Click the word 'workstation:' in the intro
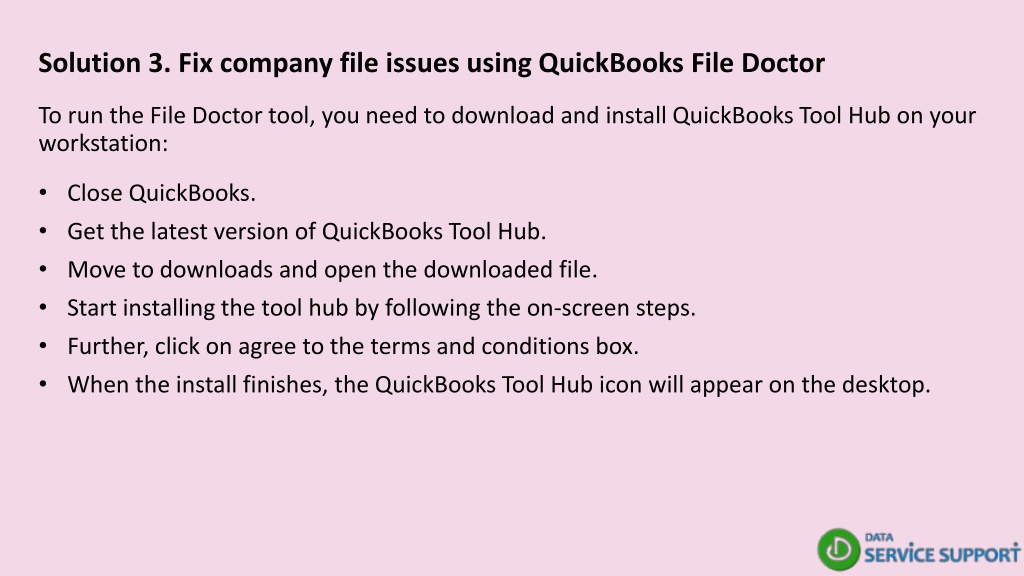1024x576 pixels. [103, 142]
